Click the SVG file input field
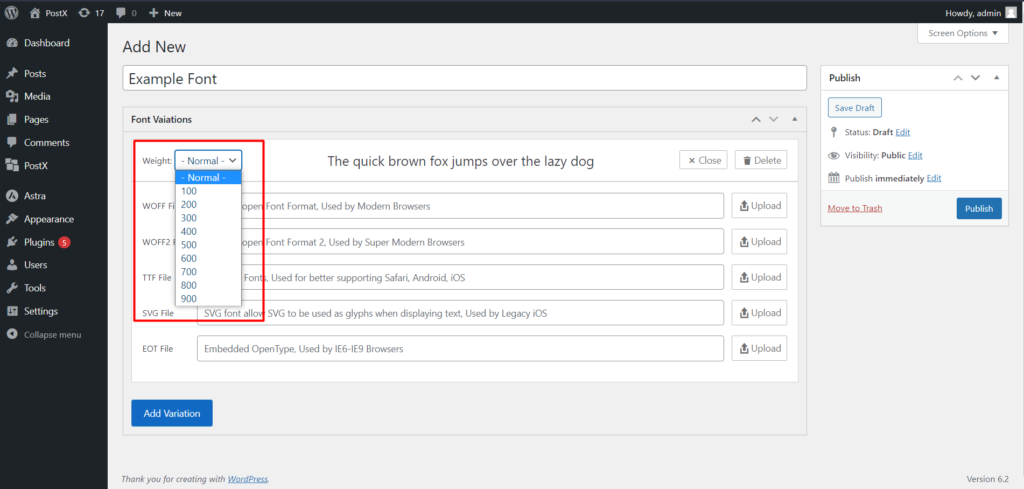 (x=460, y=313)
